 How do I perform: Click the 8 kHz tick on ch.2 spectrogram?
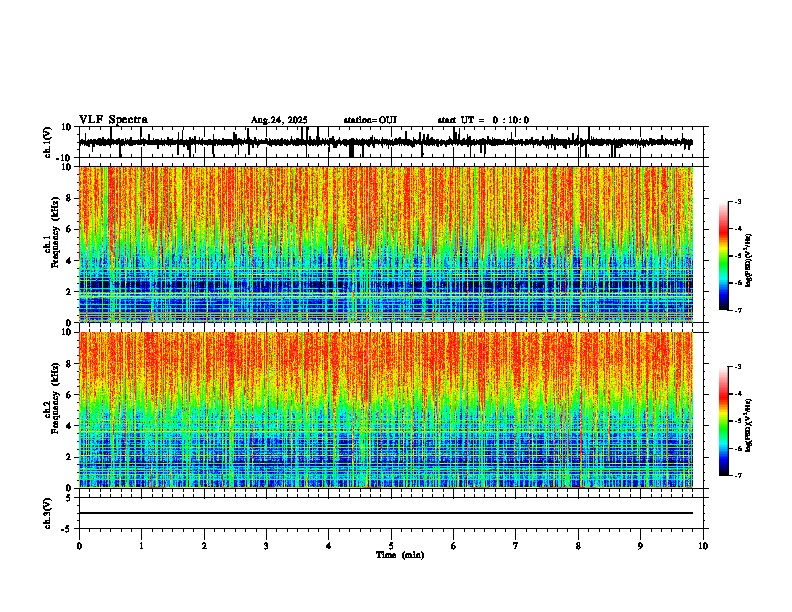point(69,364)
